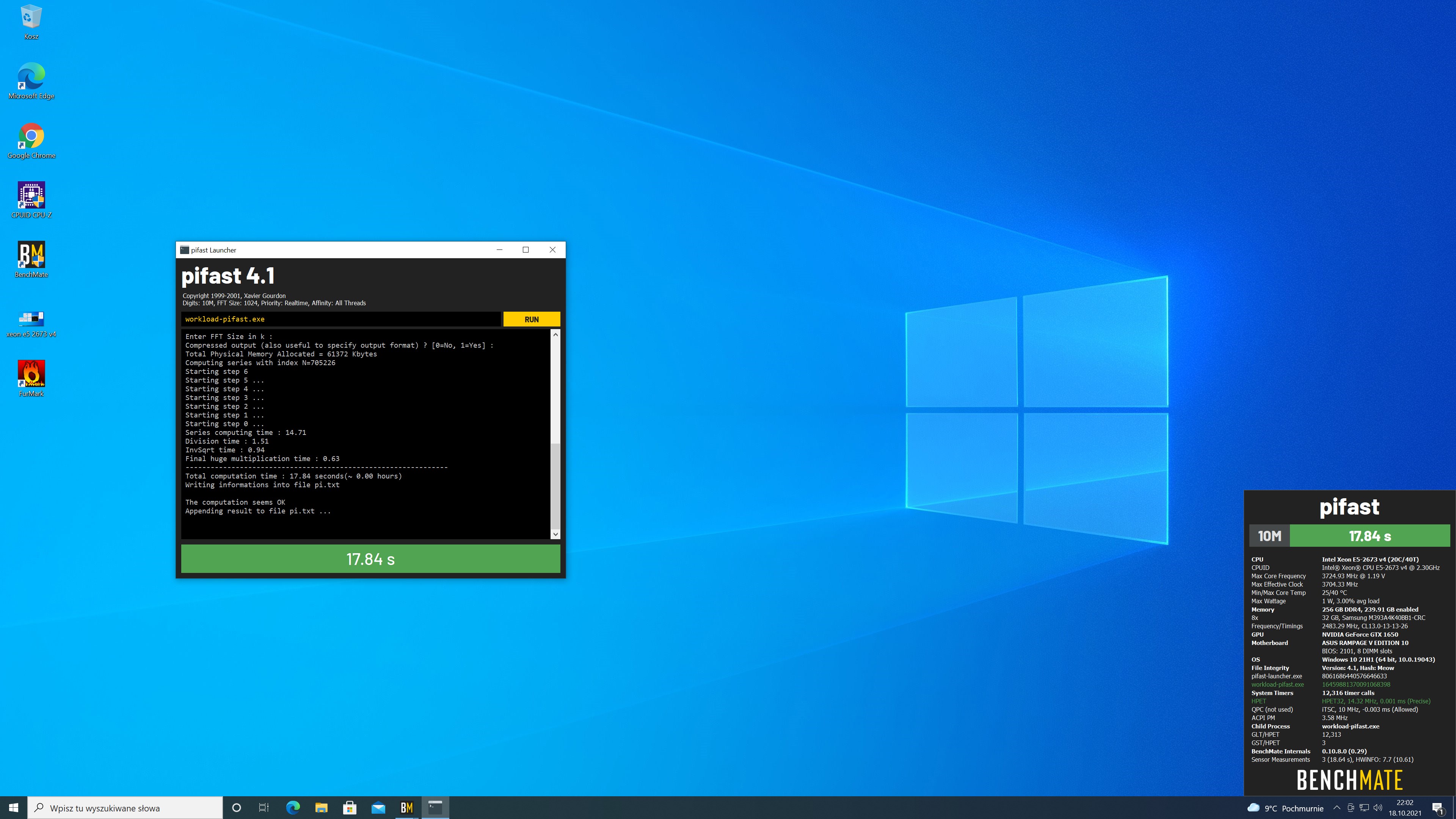Select the xeon e5 2673 v4 desktop file

pyautogui.click(x=31, y=324)
